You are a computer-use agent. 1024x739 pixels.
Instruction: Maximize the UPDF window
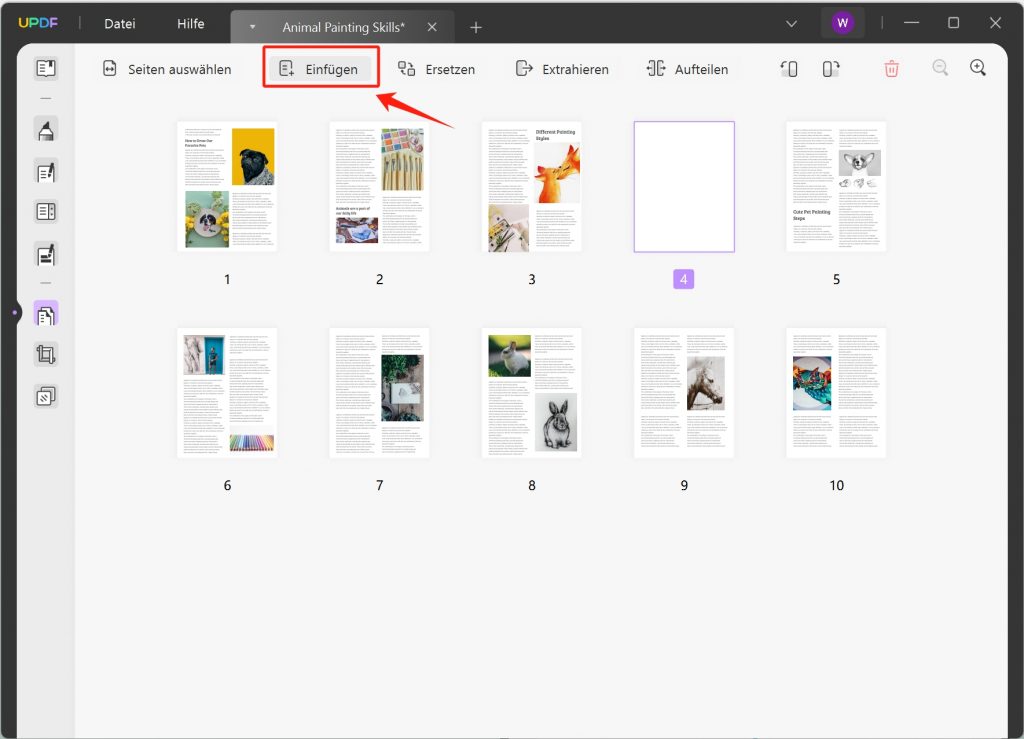point(953,23)
